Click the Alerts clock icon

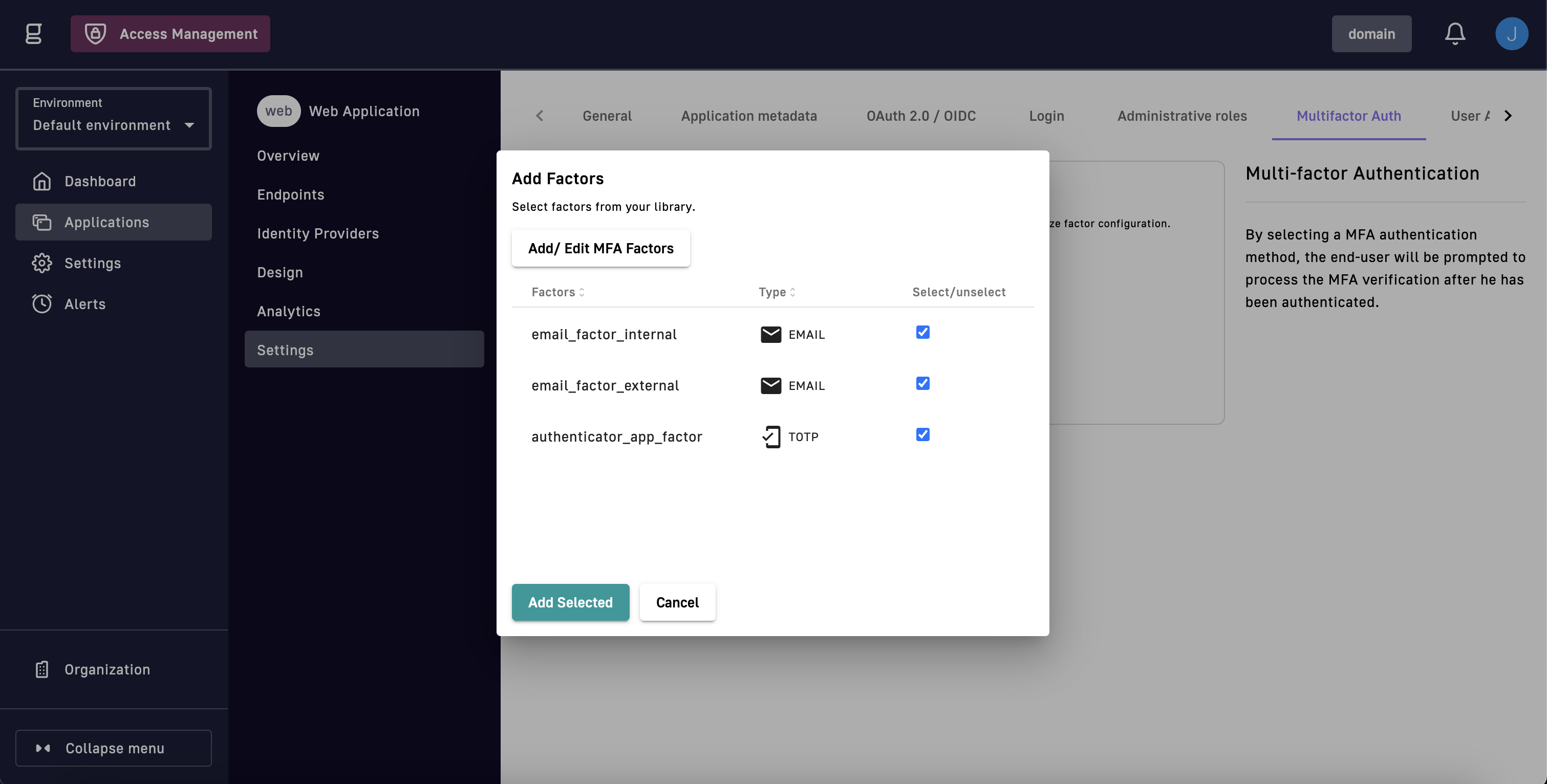(41, 304)
